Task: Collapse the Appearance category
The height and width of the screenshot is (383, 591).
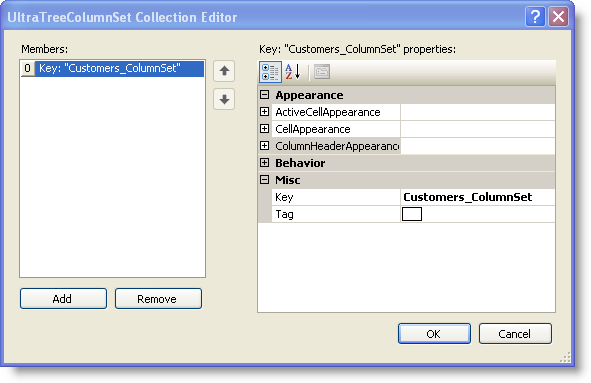Action: (265, 95)
